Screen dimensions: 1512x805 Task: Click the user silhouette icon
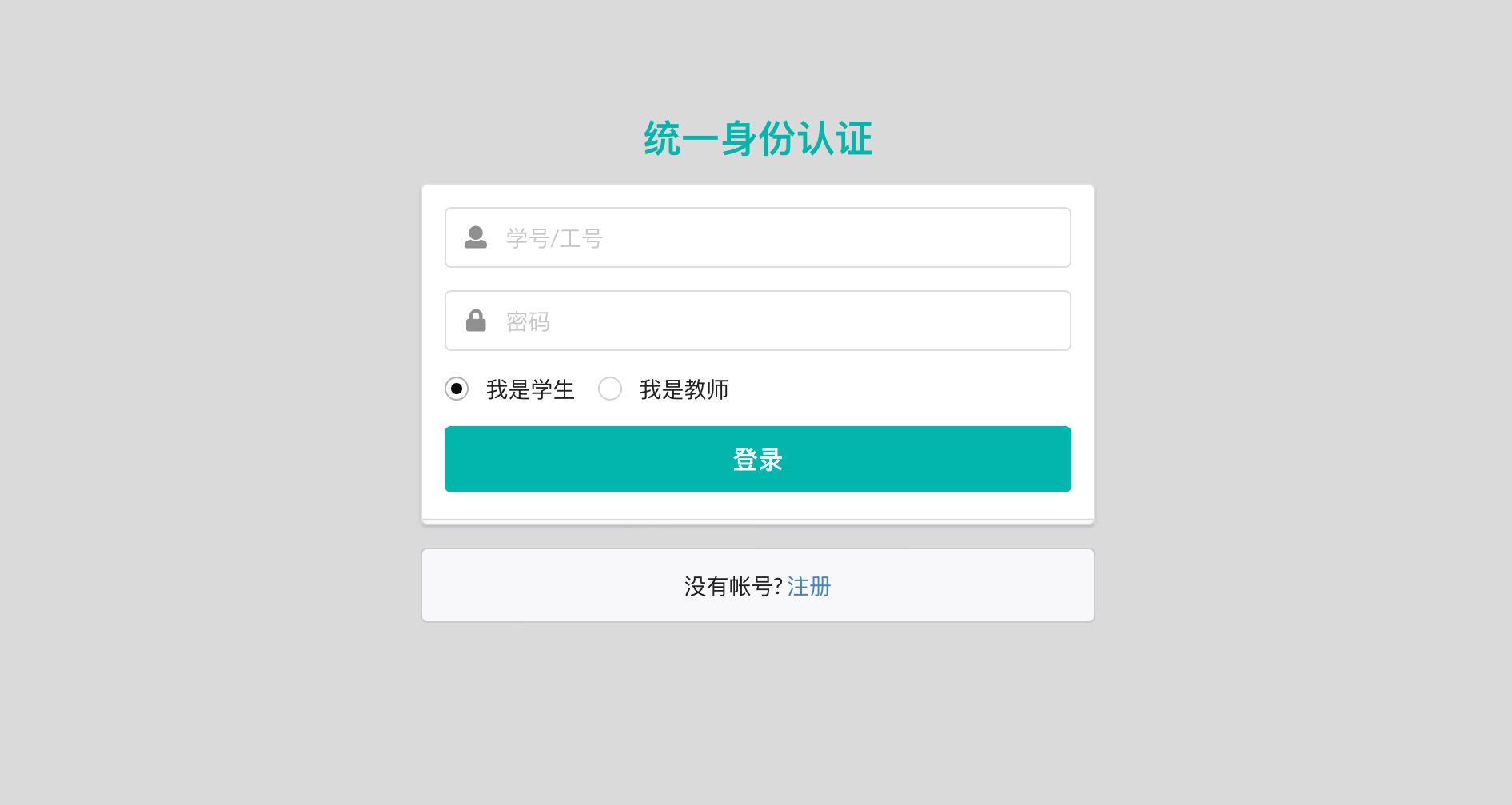click(x=476, y=237)
